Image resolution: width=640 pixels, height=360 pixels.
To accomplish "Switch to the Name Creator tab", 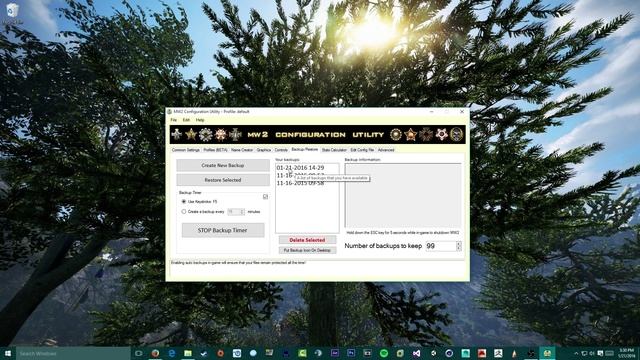I will point(242,150).
